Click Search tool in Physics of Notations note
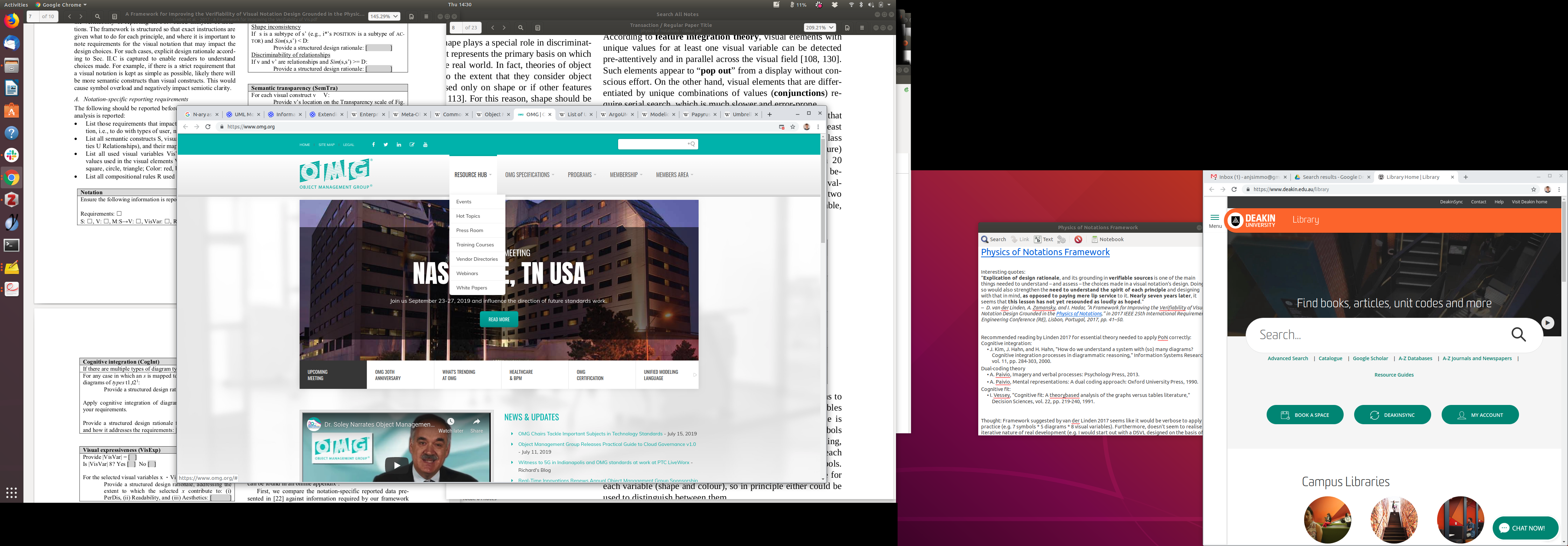Screen dimensions: 1568x546 pyautogui.click(x=993, y=239)
